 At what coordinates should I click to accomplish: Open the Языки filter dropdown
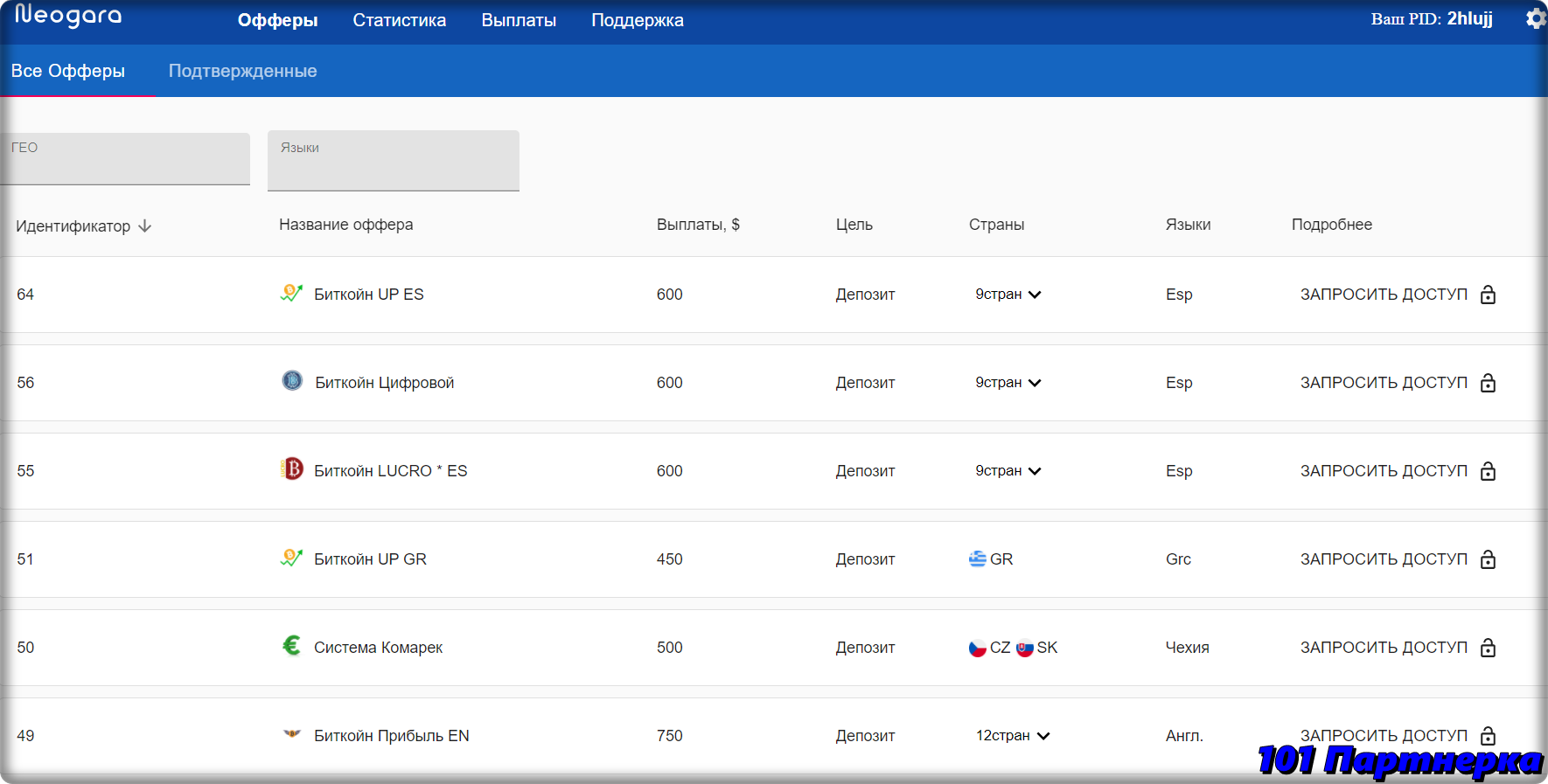(394, 161)
